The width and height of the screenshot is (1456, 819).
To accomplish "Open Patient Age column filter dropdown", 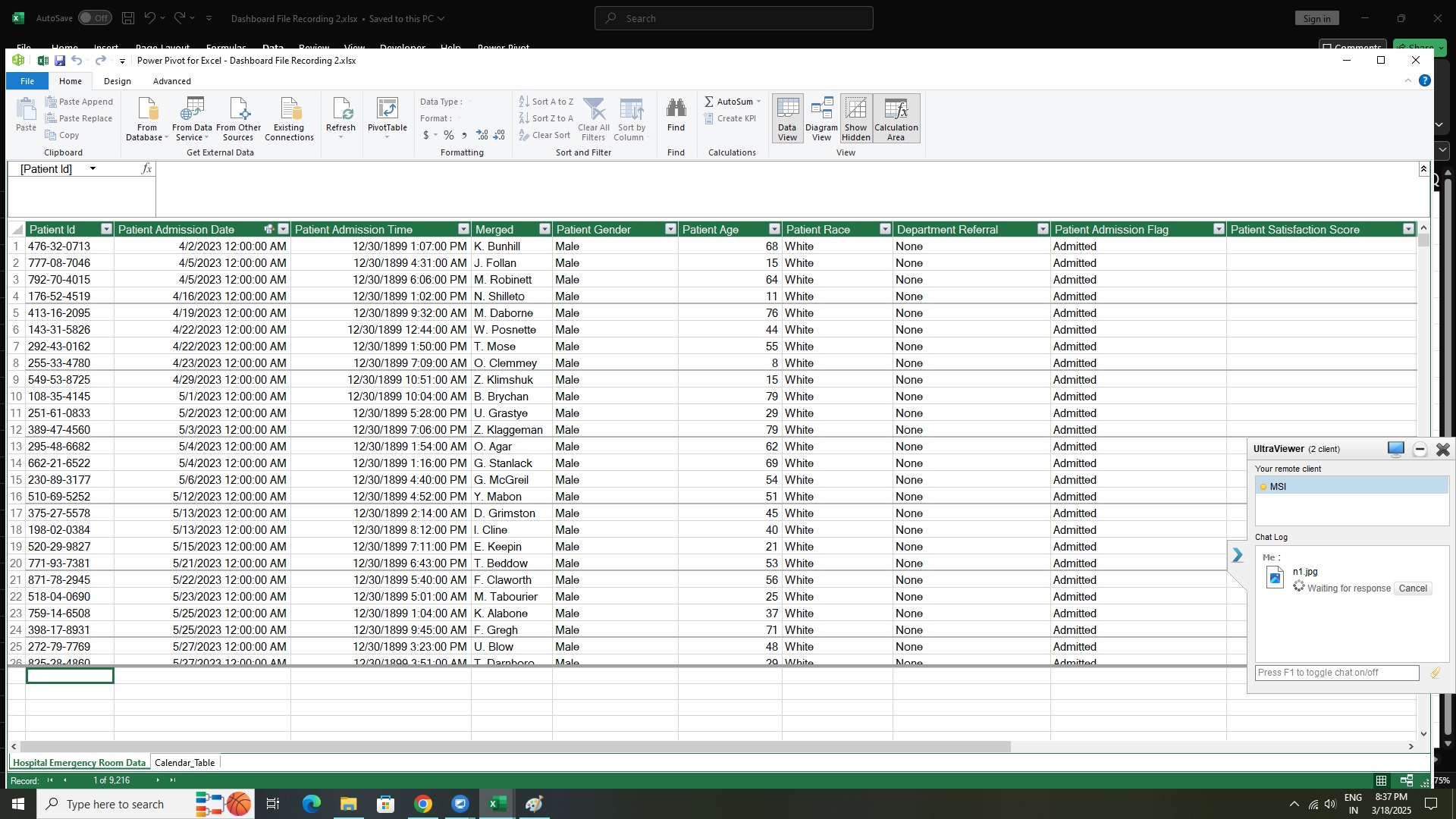I will coord(773,229).
